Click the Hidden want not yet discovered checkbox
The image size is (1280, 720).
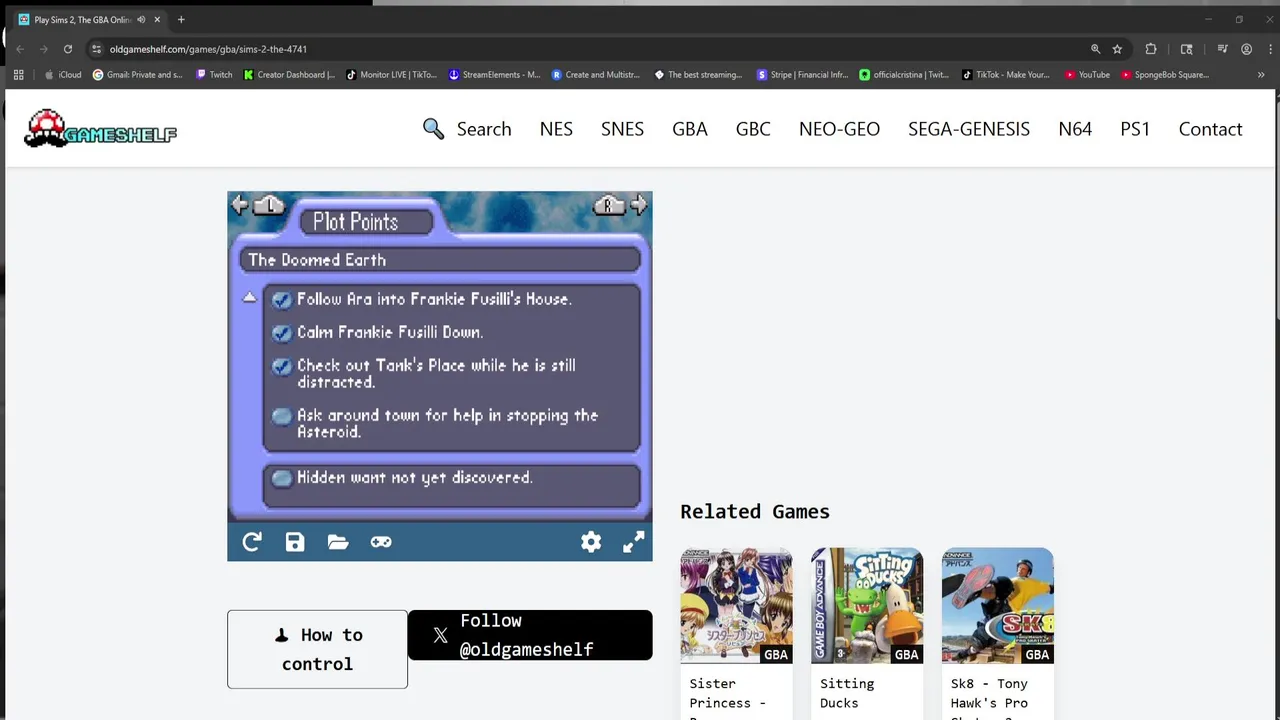(282, 478)
